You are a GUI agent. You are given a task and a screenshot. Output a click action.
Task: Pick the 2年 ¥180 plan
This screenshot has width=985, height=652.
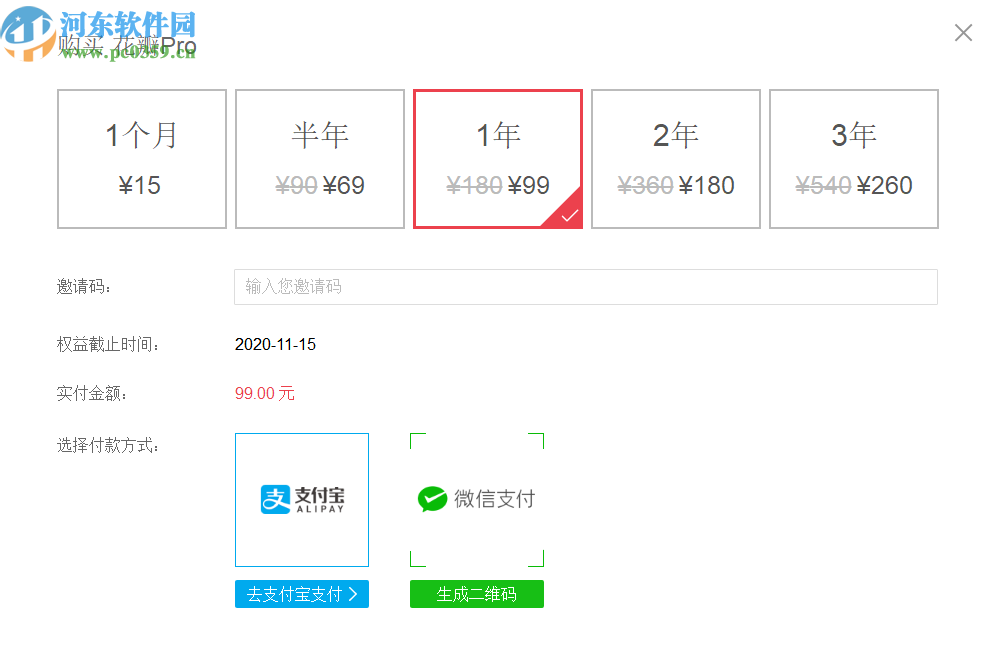(x=676, y=159)
